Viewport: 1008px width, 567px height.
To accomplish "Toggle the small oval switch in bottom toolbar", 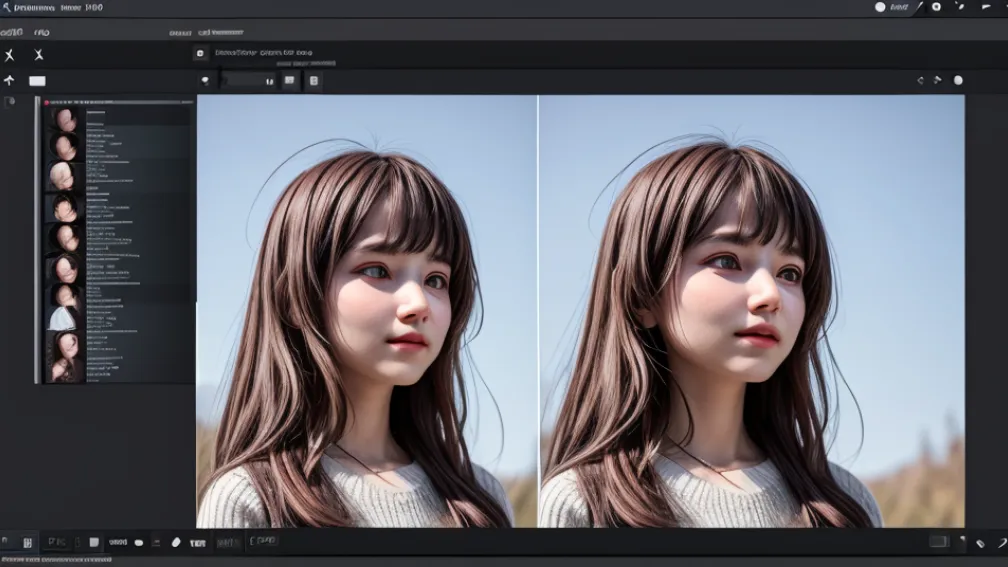I will [x=139, y=542].
